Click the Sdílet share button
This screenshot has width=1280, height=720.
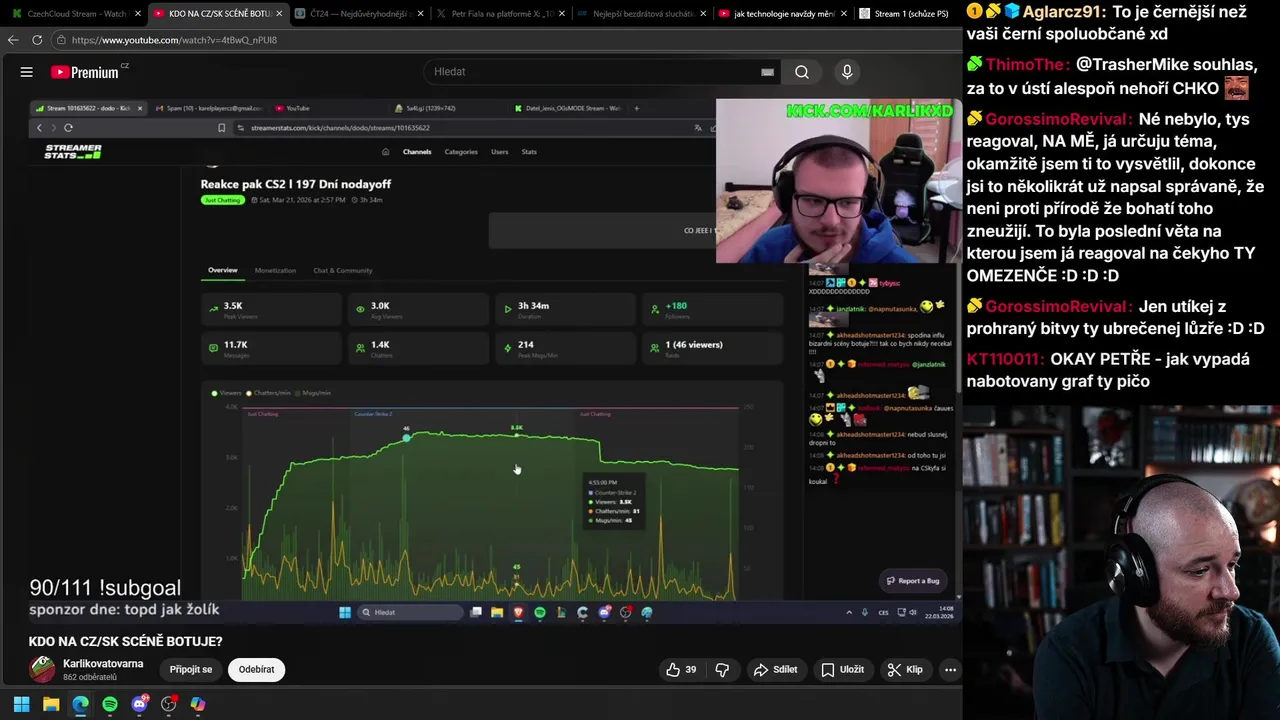coord(775,670)
